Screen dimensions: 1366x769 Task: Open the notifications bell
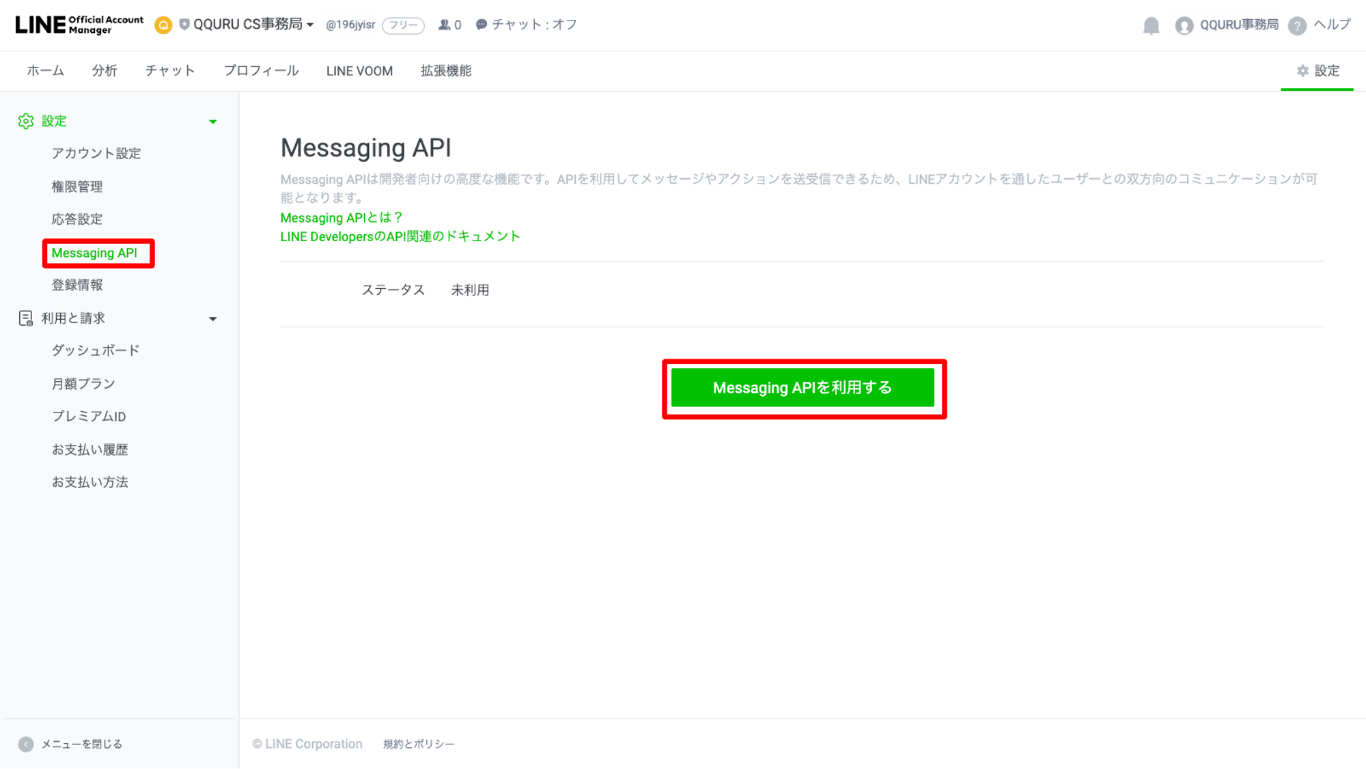(x=1151, y=26)
